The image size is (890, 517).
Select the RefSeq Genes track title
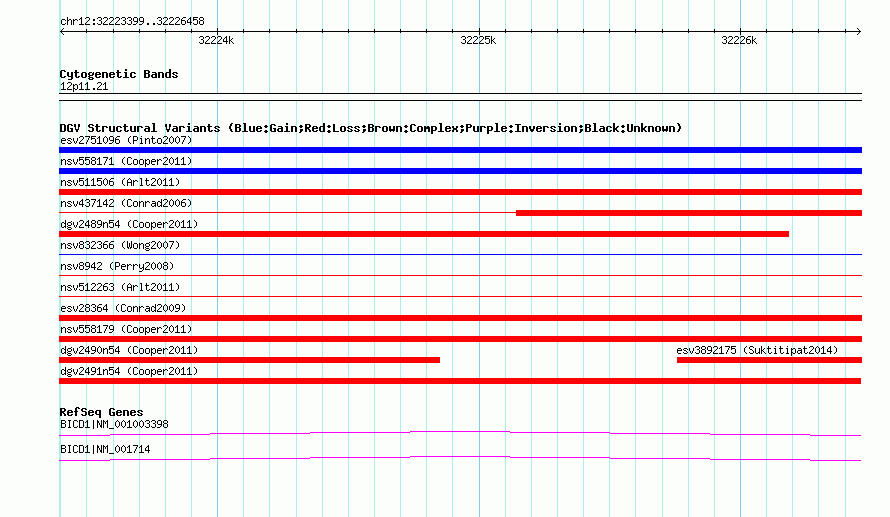coord(102,412)
